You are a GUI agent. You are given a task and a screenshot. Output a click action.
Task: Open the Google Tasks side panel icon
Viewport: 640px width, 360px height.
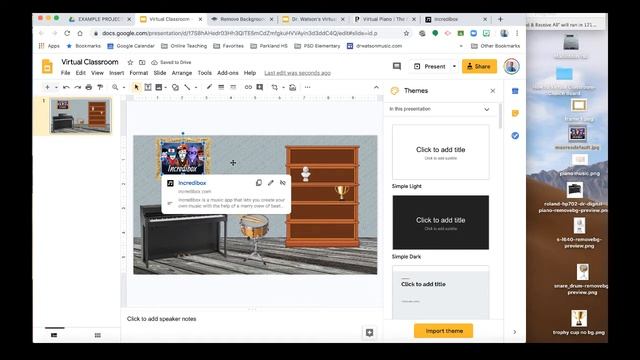(515, 136)
